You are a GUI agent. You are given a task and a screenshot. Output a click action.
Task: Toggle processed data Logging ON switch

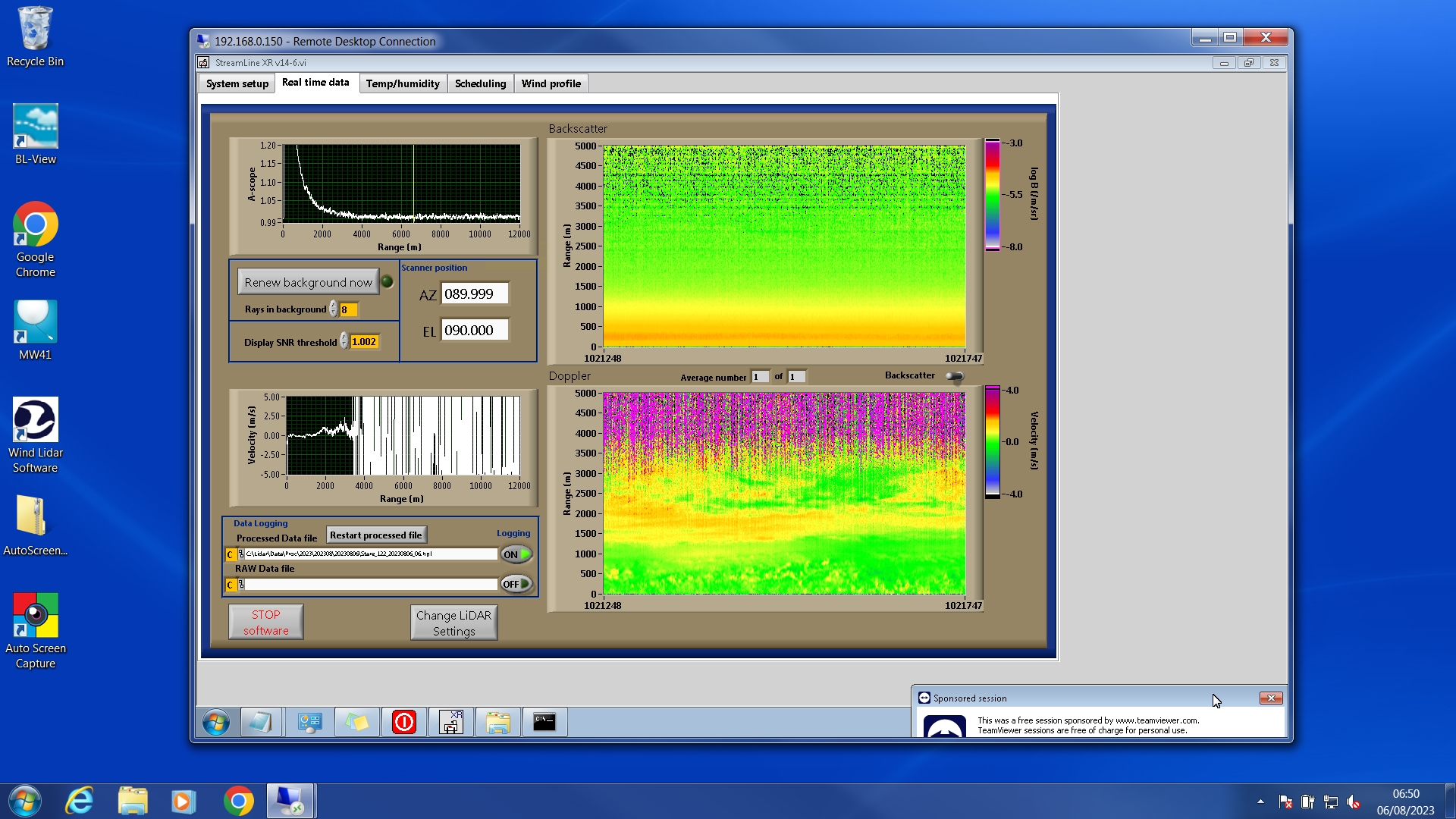coord(516,554)
